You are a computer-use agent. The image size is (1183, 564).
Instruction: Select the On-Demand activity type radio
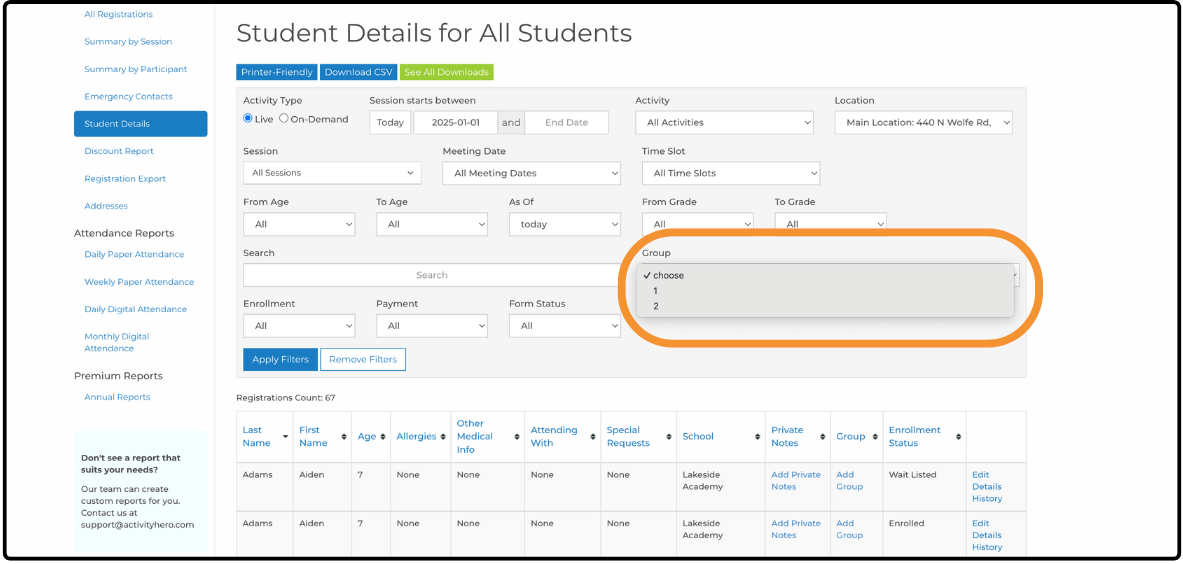[x=284, y=118]
